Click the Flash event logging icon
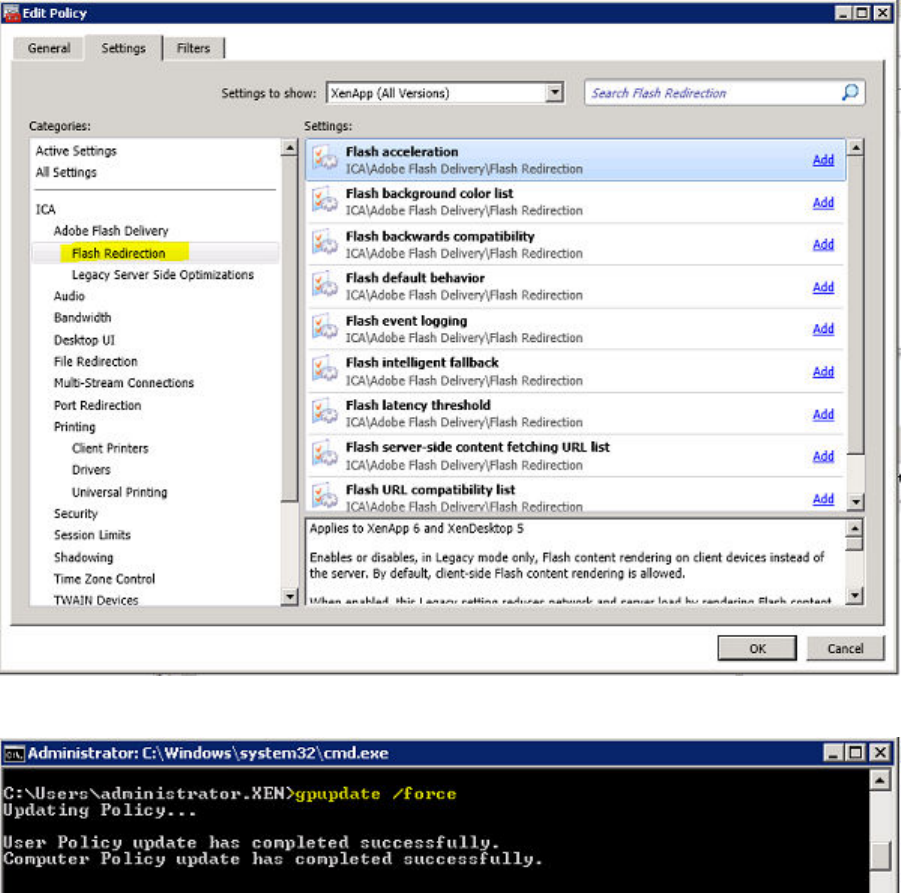This screenshot has height=893, width=901. click(325, 328)
